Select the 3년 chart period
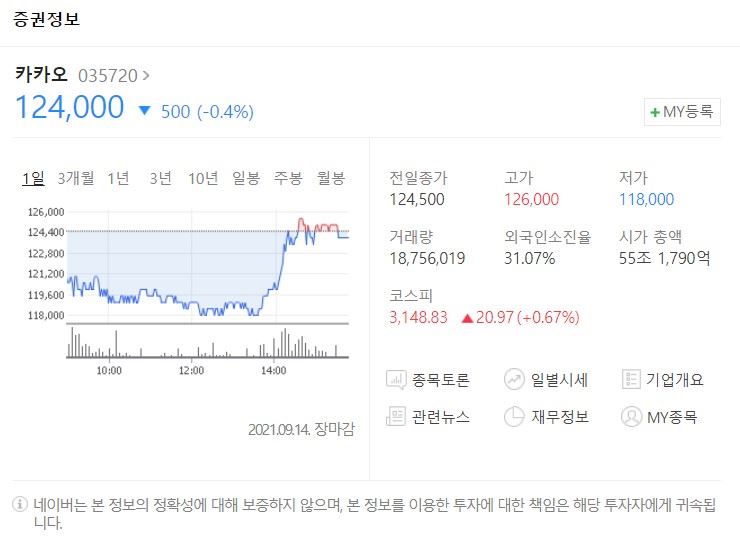Screen dimensions: 740x542 [160, 178]
